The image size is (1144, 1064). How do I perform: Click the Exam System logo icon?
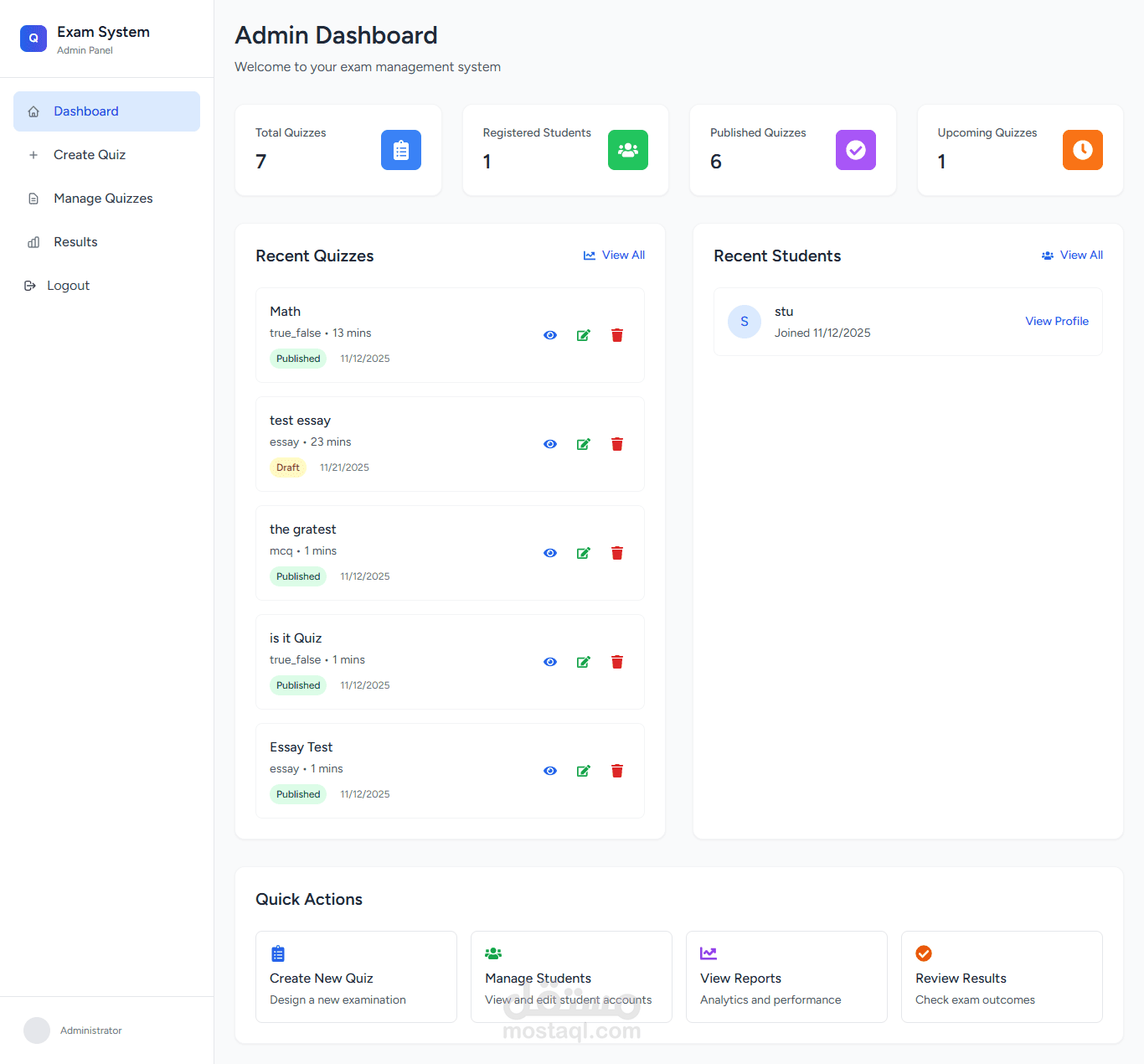click(33, 38)
